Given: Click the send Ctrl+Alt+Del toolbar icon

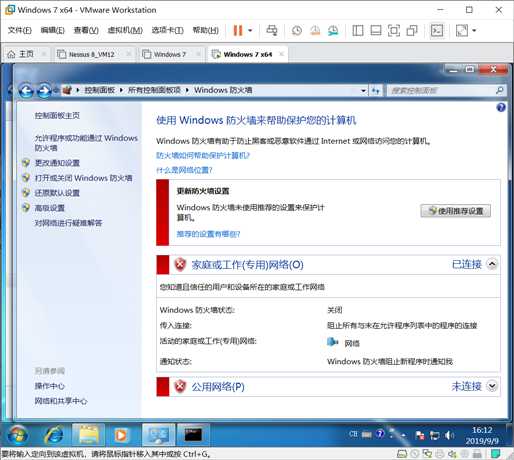Looking at the screenshot, I should pyautogui.click(x=272, y=31).
